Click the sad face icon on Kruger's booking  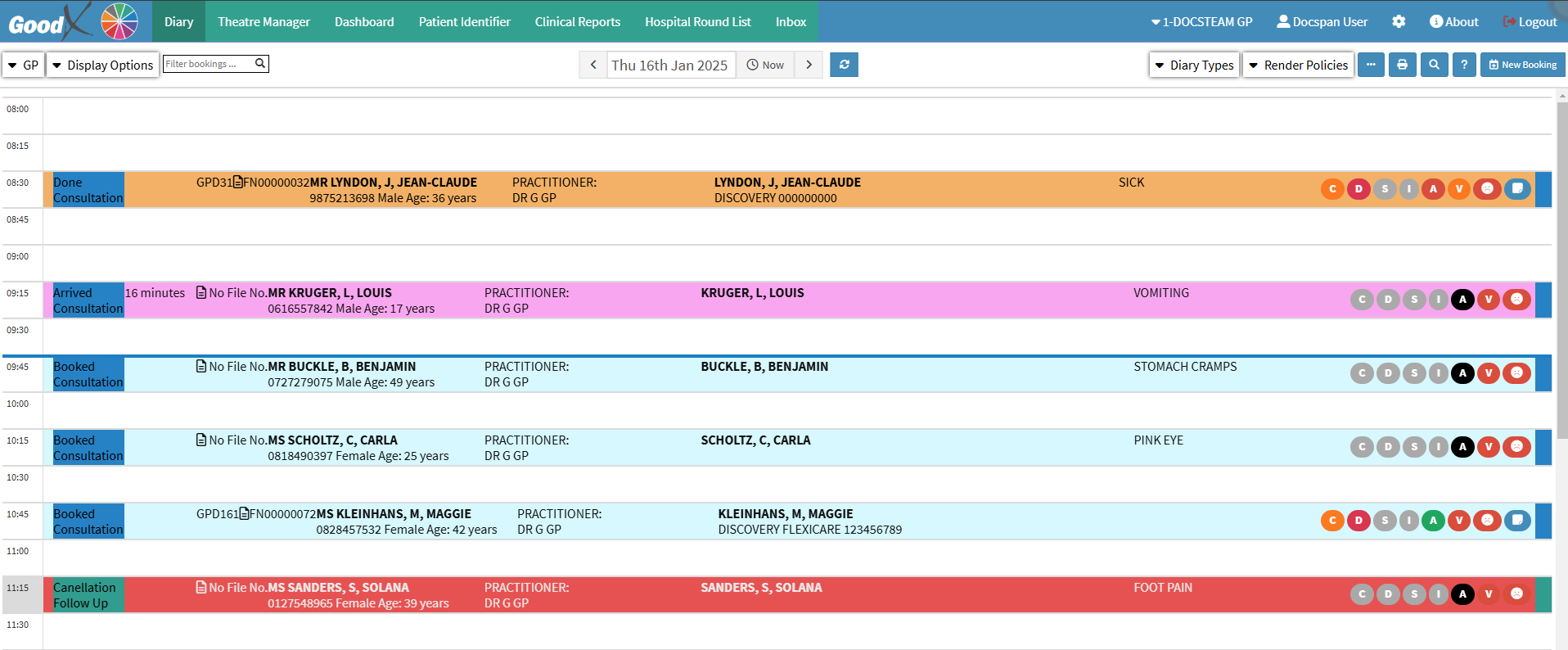1516,300
